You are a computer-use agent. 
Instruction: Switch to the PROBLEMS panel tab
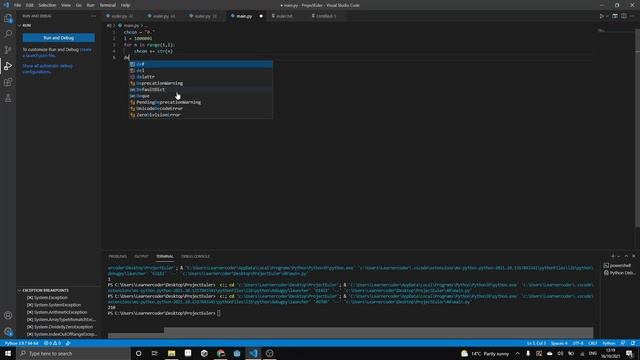coord(118,256)
